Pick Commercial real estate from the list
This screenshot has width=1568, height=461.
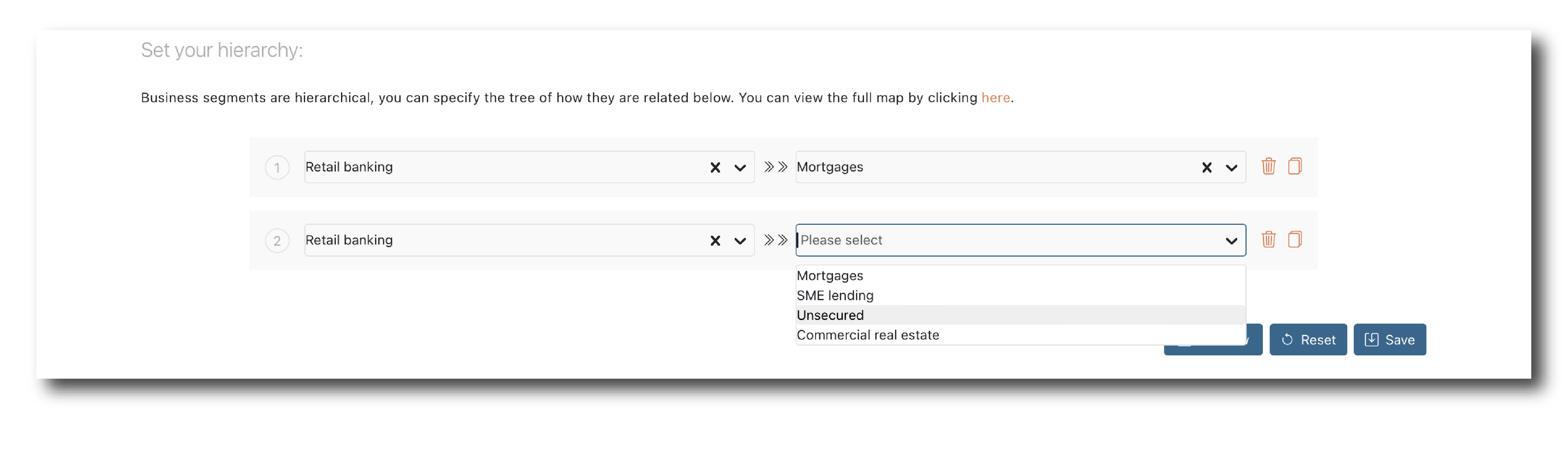tap(867, 335)
